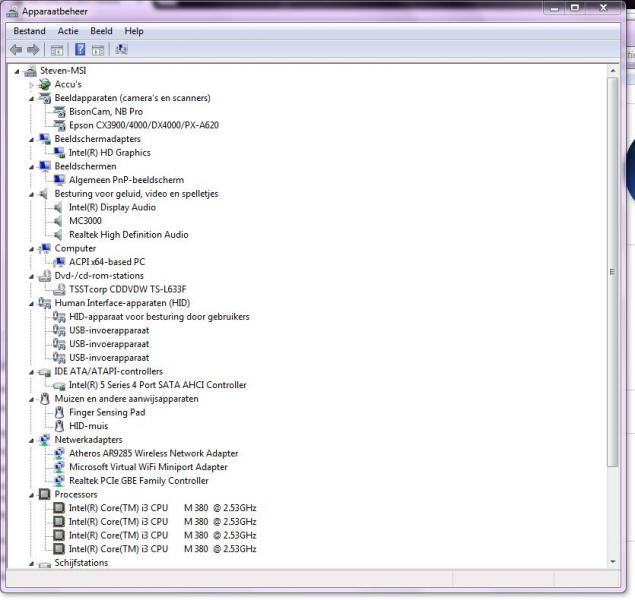Click the HID-muis mouse icon
Viewport: 635px width, 600px height.
(59, 426)
